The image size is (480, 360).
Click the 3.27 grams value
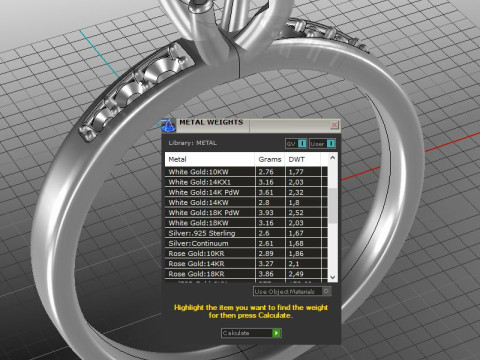click(266, 264)
